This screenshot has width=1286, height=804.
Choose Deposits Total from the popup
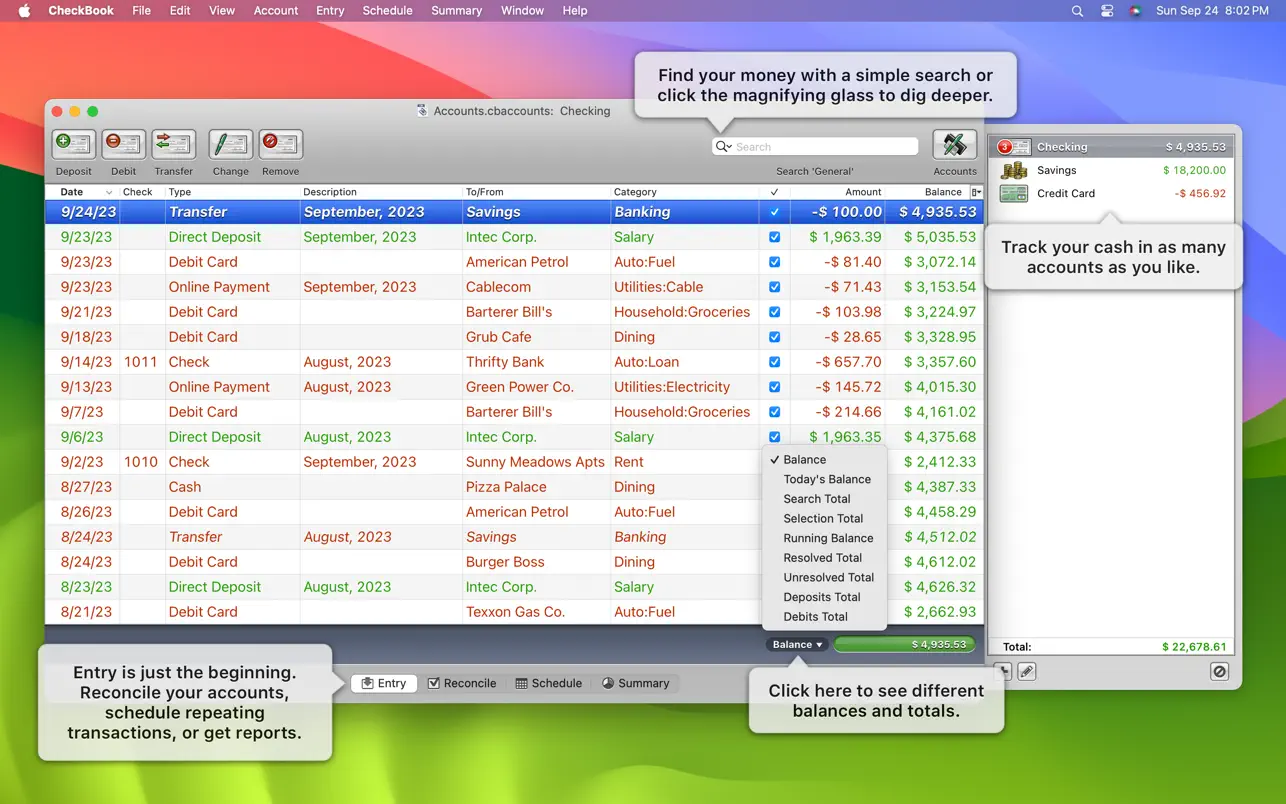click(x=826, y=597)
